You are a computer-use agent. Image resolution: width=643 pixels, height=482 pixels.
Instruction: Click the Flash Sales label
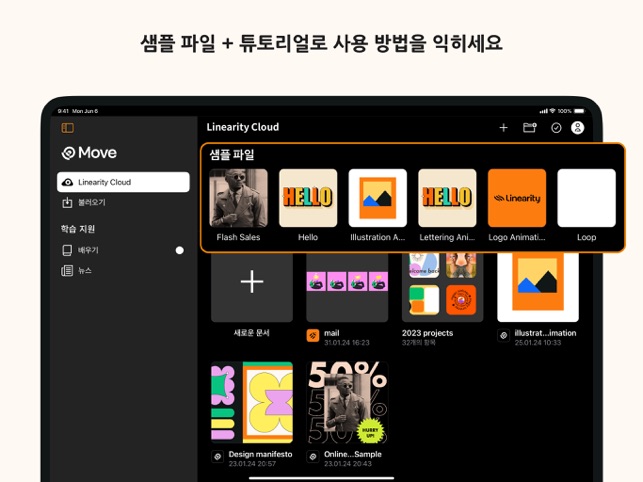click(238, 237)
